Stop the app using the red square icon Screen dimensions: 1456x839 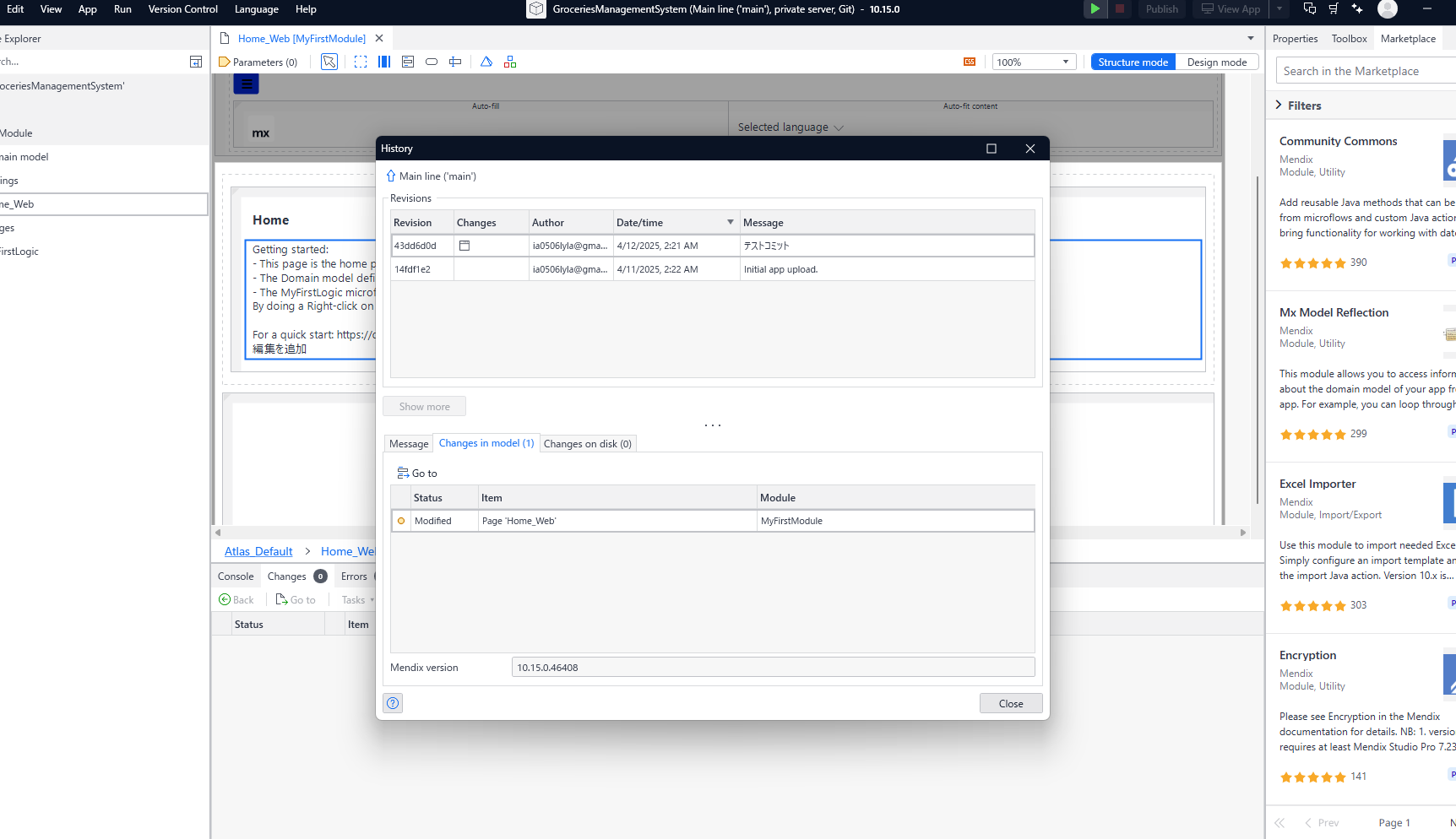(1120, 8)
